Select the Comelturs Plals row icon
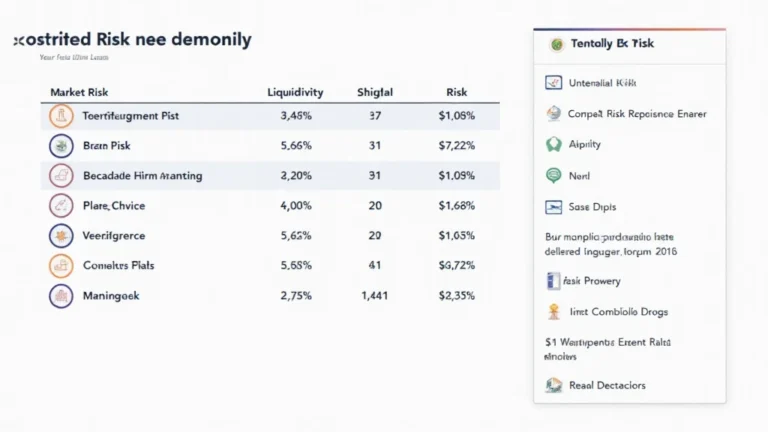768x432 pixels. pyautogui.click(x=61, y=266)
